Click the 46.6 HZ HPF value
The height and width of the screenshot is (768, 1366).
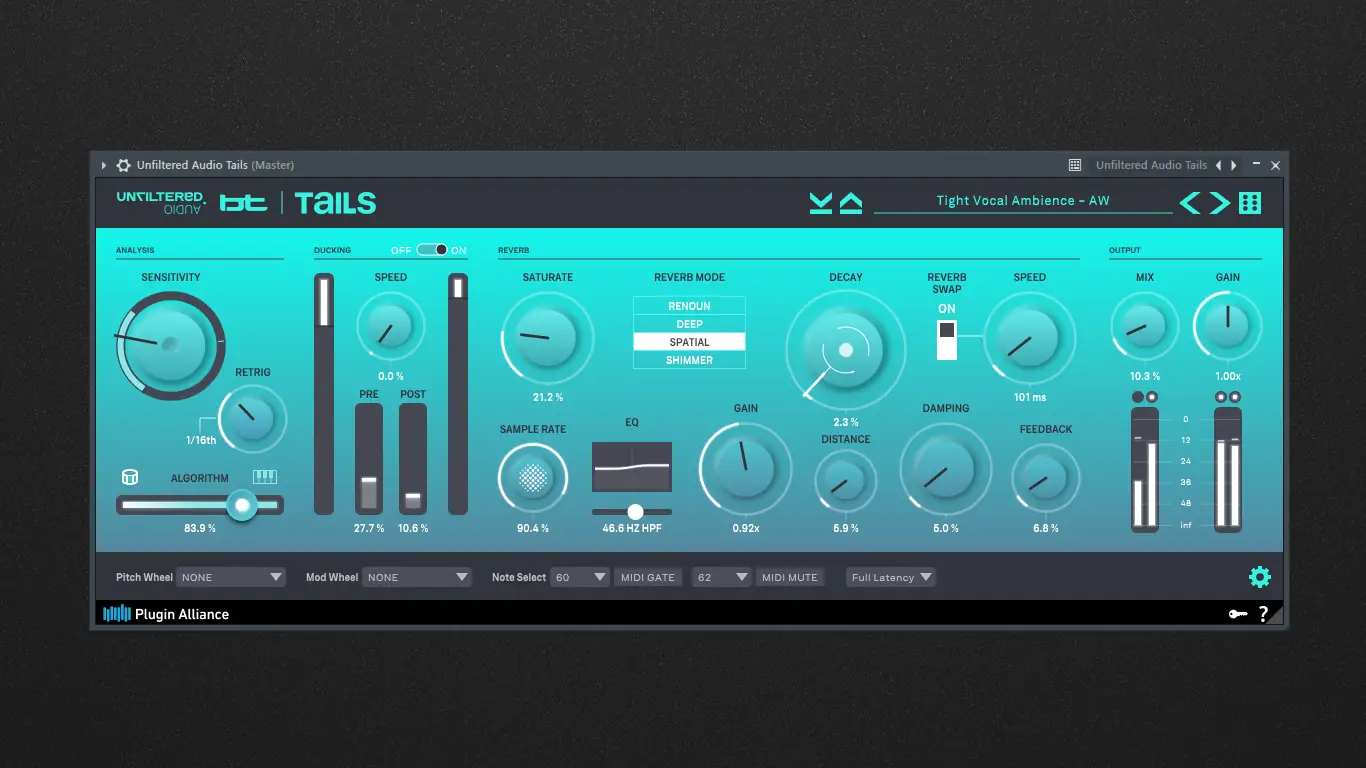(632, 528)
